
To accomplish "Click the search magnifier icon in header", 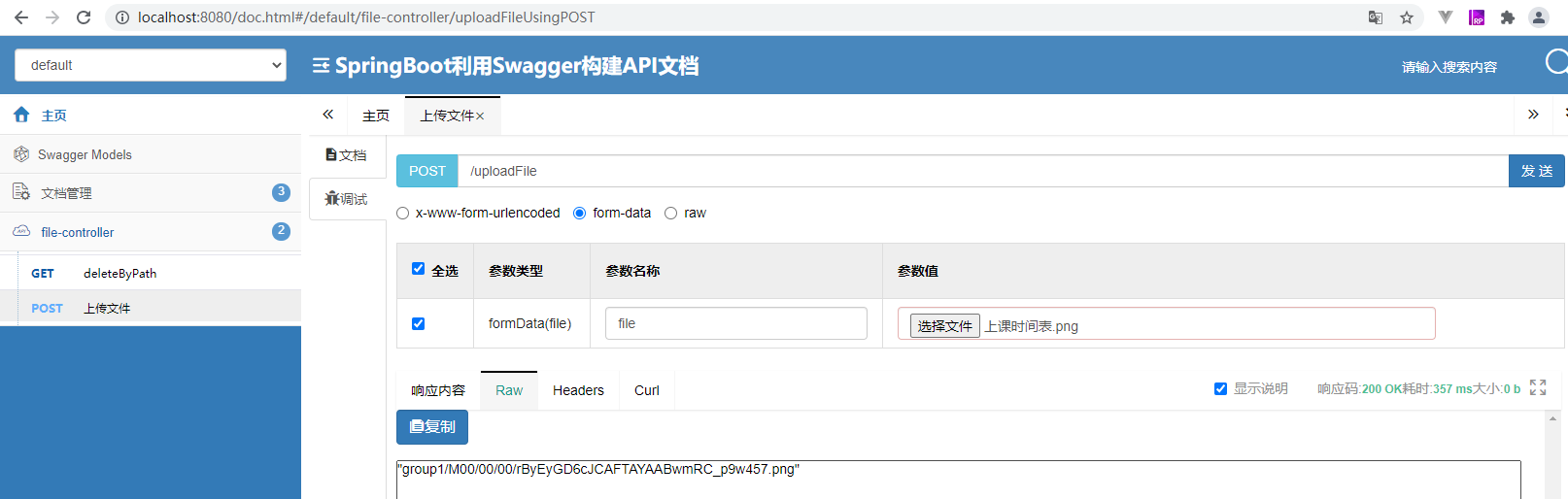I will point(1556,62).
